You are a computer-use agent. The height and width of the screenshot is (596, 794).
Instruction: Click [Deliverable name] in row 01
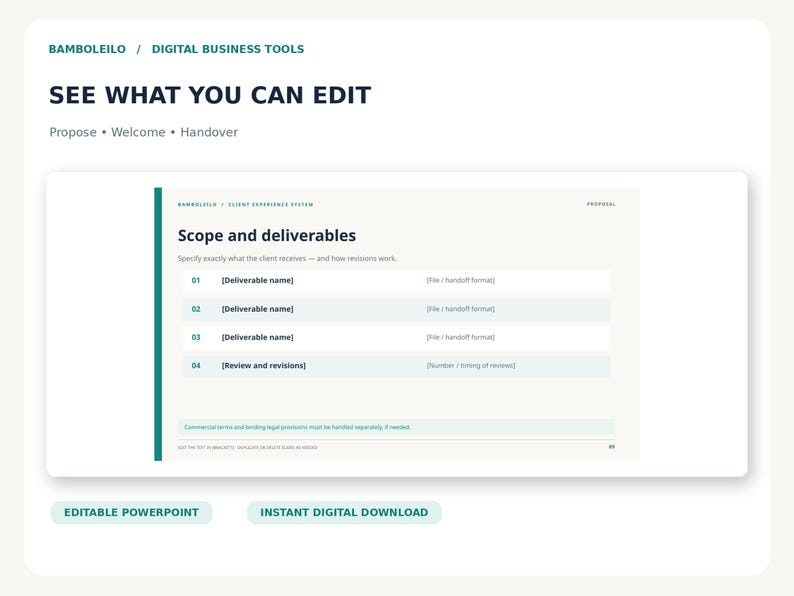pos(257,280)
